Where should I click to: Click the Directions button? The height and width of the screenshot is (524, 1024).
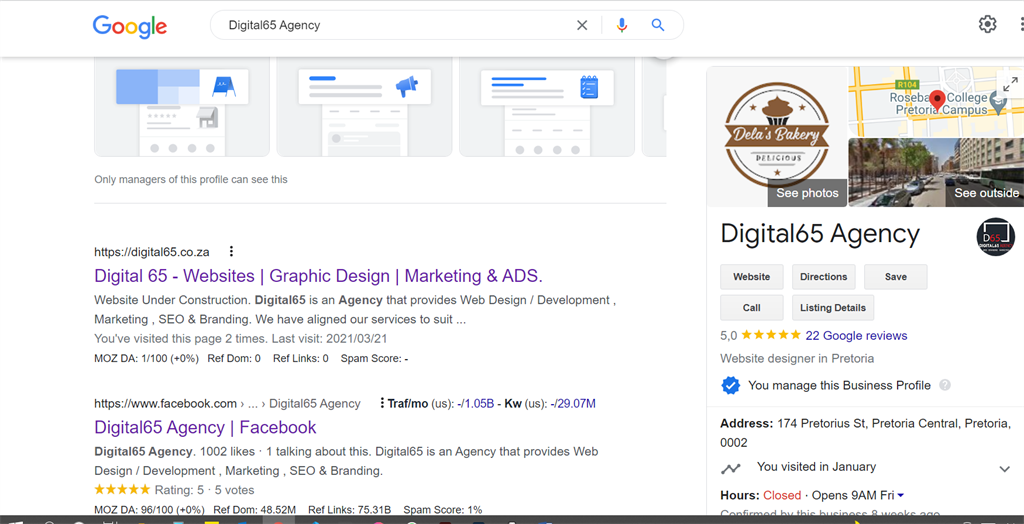click(x=824, y=277)
